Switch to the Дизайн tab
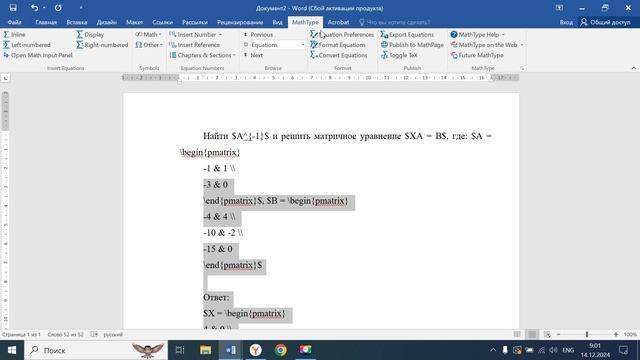 (107, 22)
